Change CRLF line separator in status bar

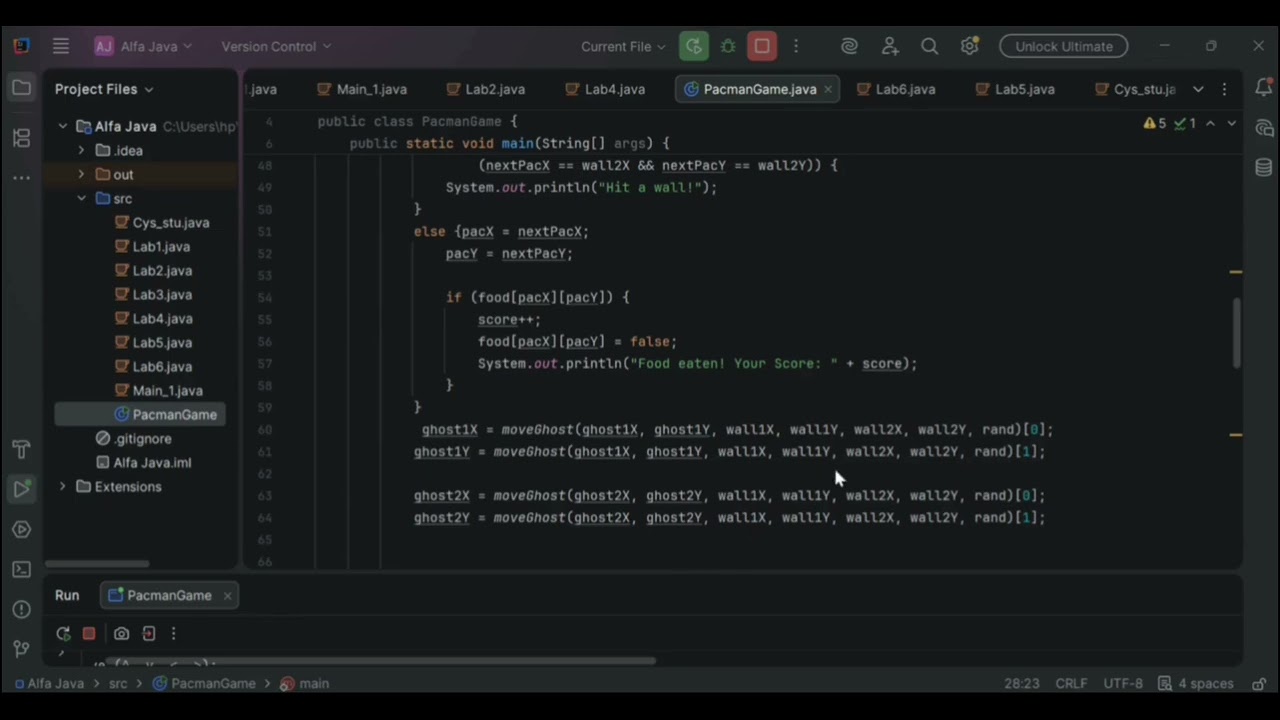point(1071,683)
